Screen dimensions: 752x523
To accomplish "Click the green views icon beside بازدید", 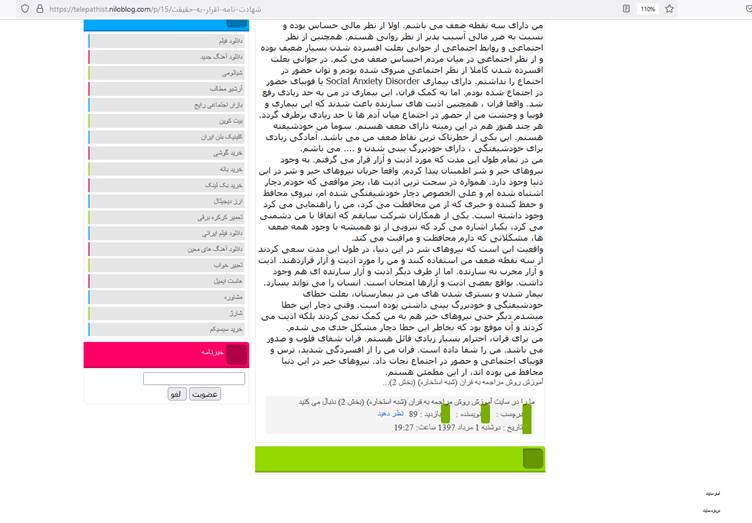I will pyautogui.click(x=445, y=414).
